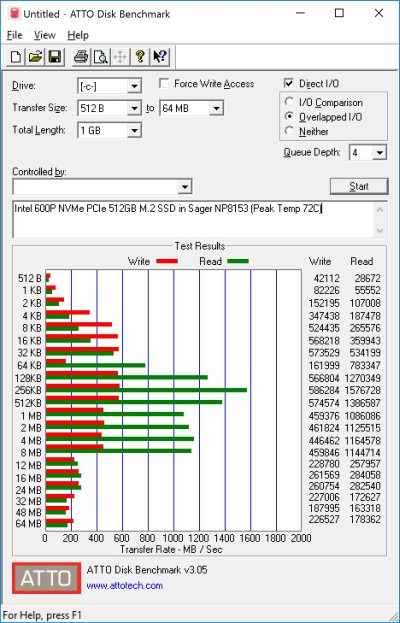Open the Help menu
Image resolution: width=400 pixels, height=623 pixels.
(x=78, y=35)
